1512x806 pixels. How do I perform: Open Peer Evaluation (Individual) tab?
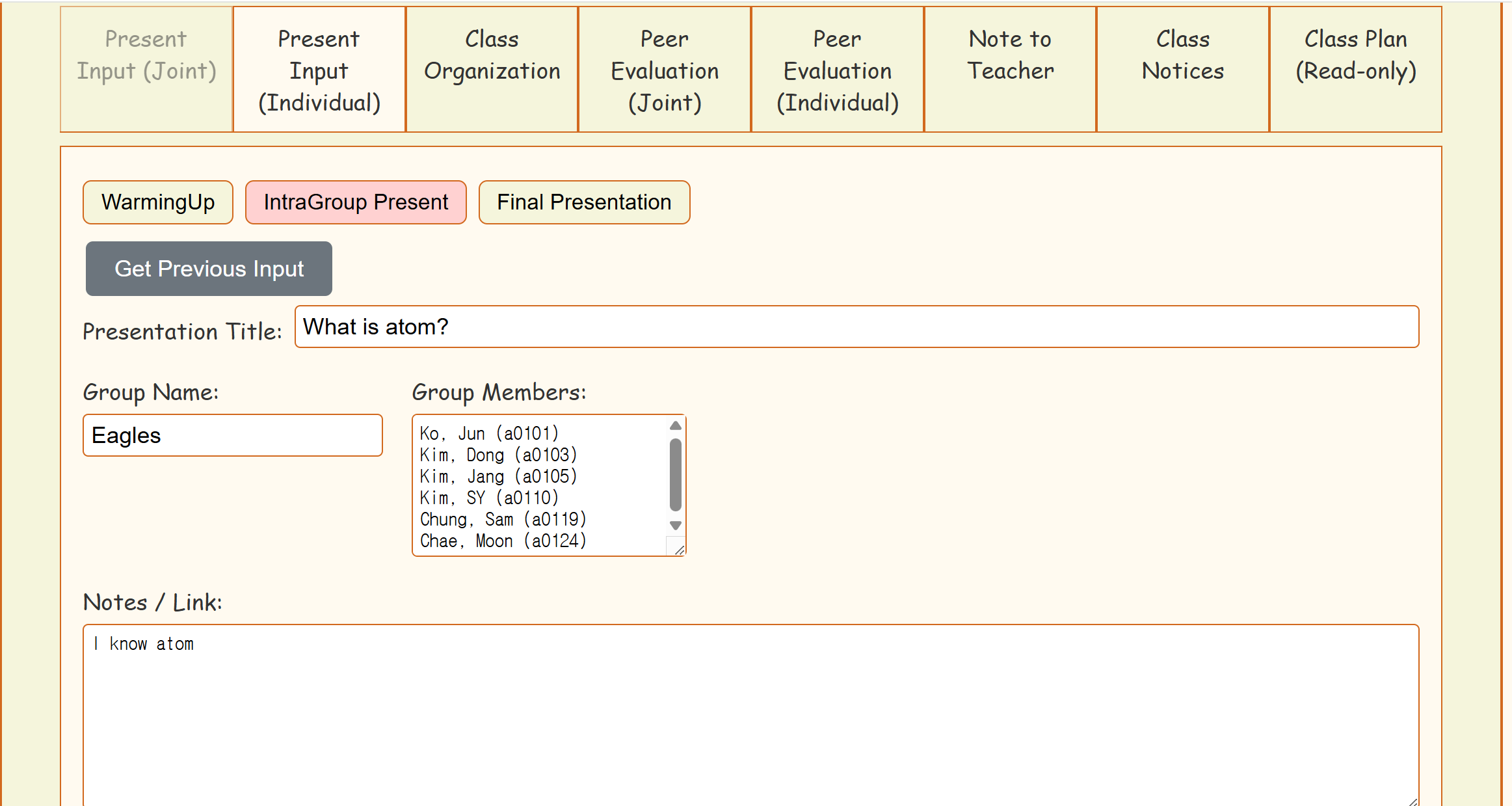(837, 69)
